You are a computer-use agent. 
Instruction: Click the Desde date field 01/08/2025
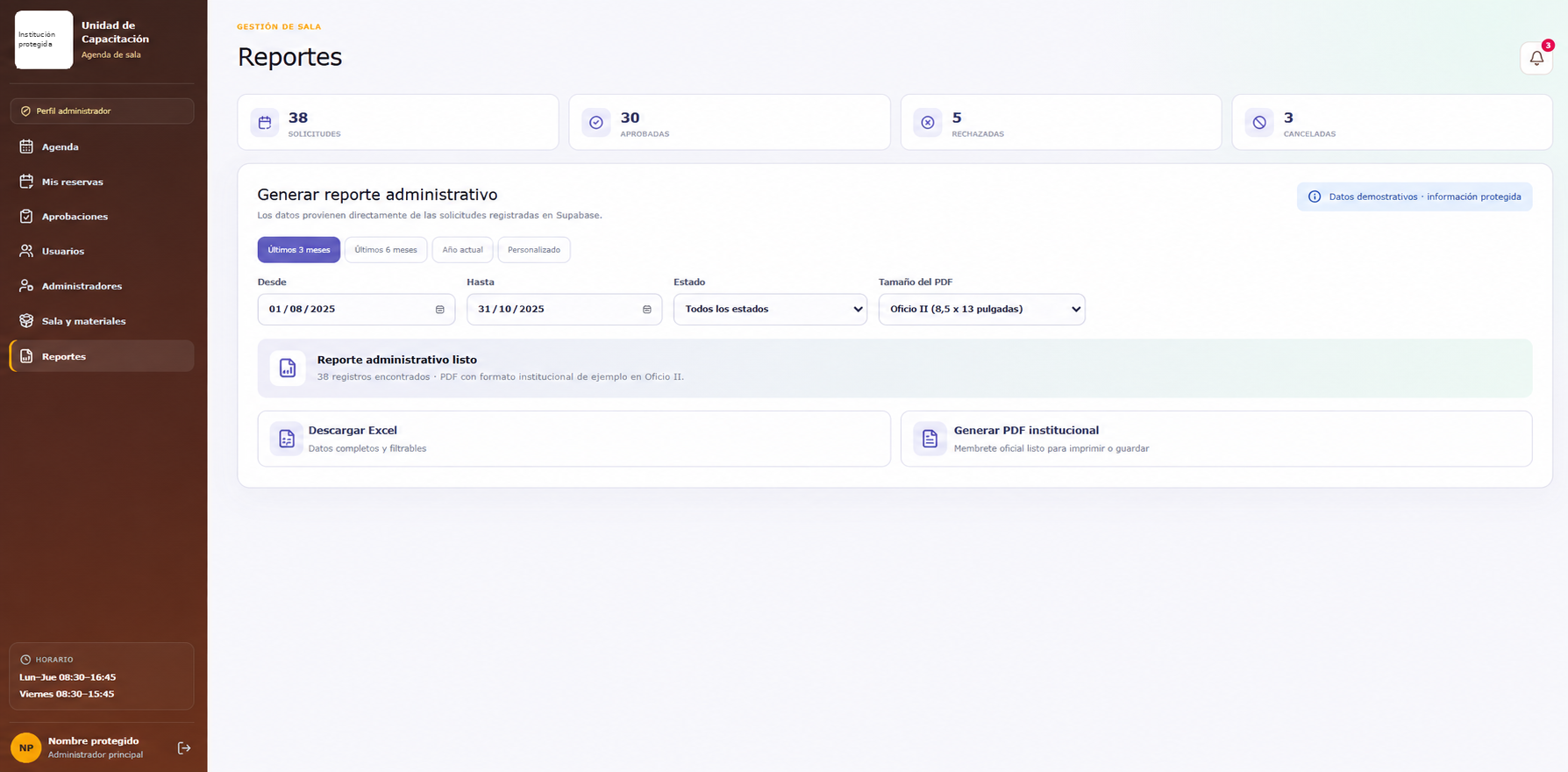356,310
